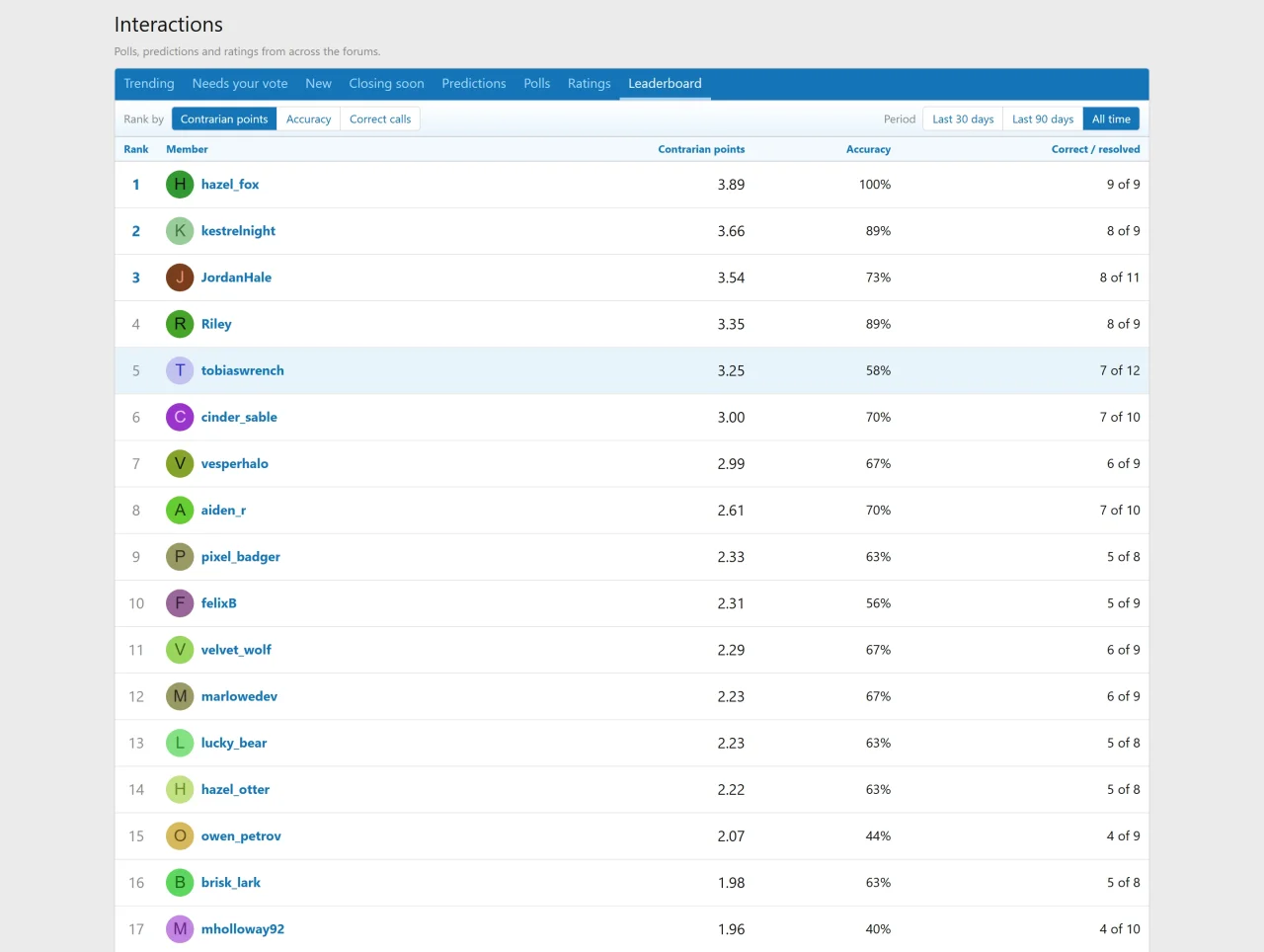Open Riley's green R avatar

pos(180,323)
